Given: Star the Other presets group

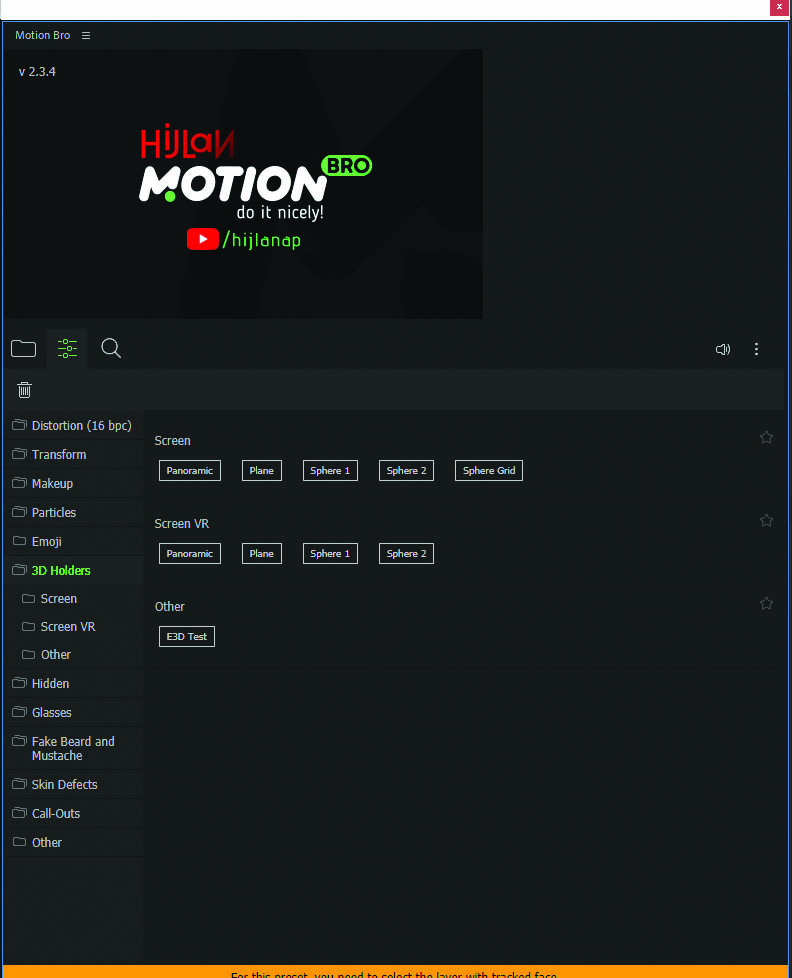Looking at the screenshot, I should 766,603.
